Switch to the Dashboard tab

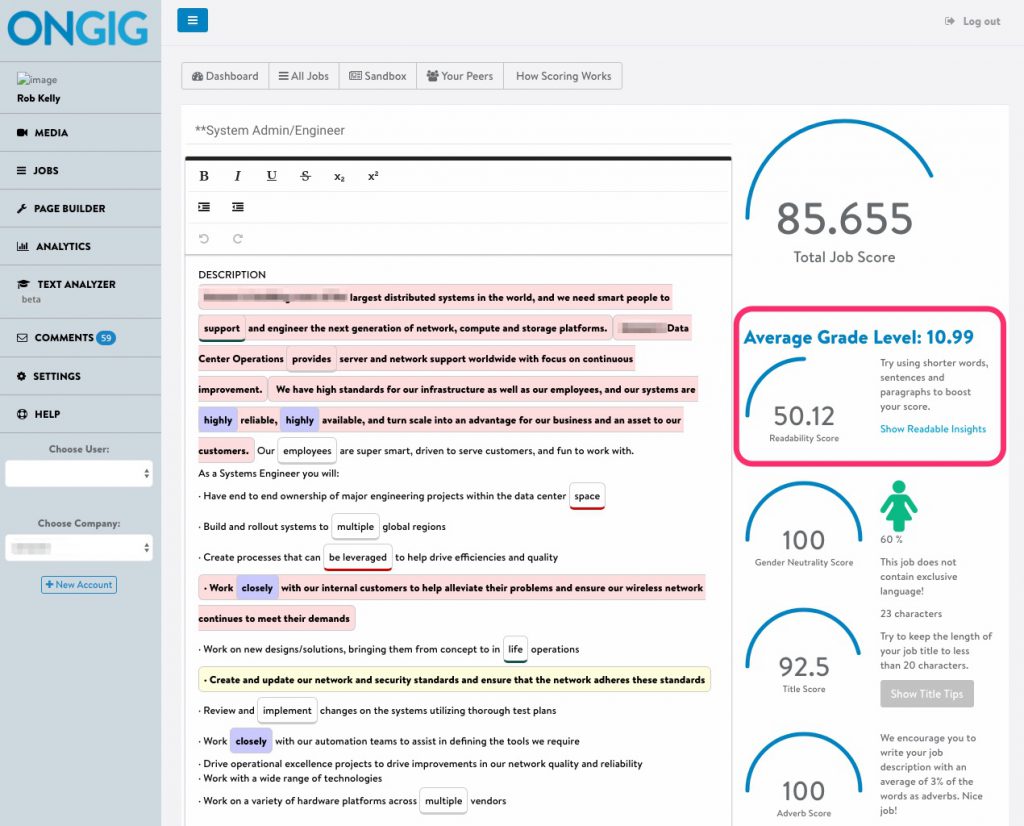(224, 75)
